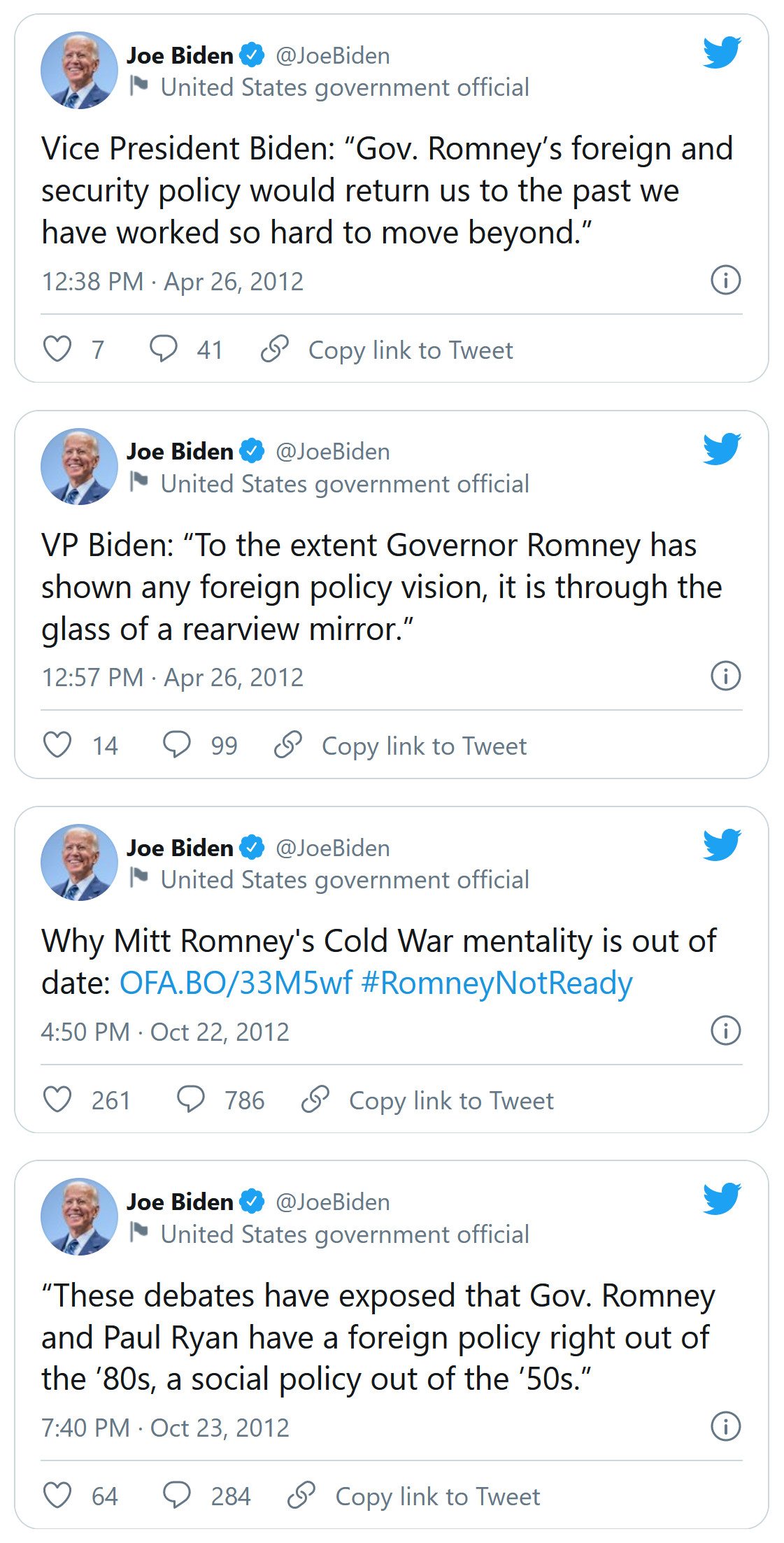Screen dimensions: 784x1543
Task: Like the tweet with 64 likes
Action: (x=57, y=1495)
